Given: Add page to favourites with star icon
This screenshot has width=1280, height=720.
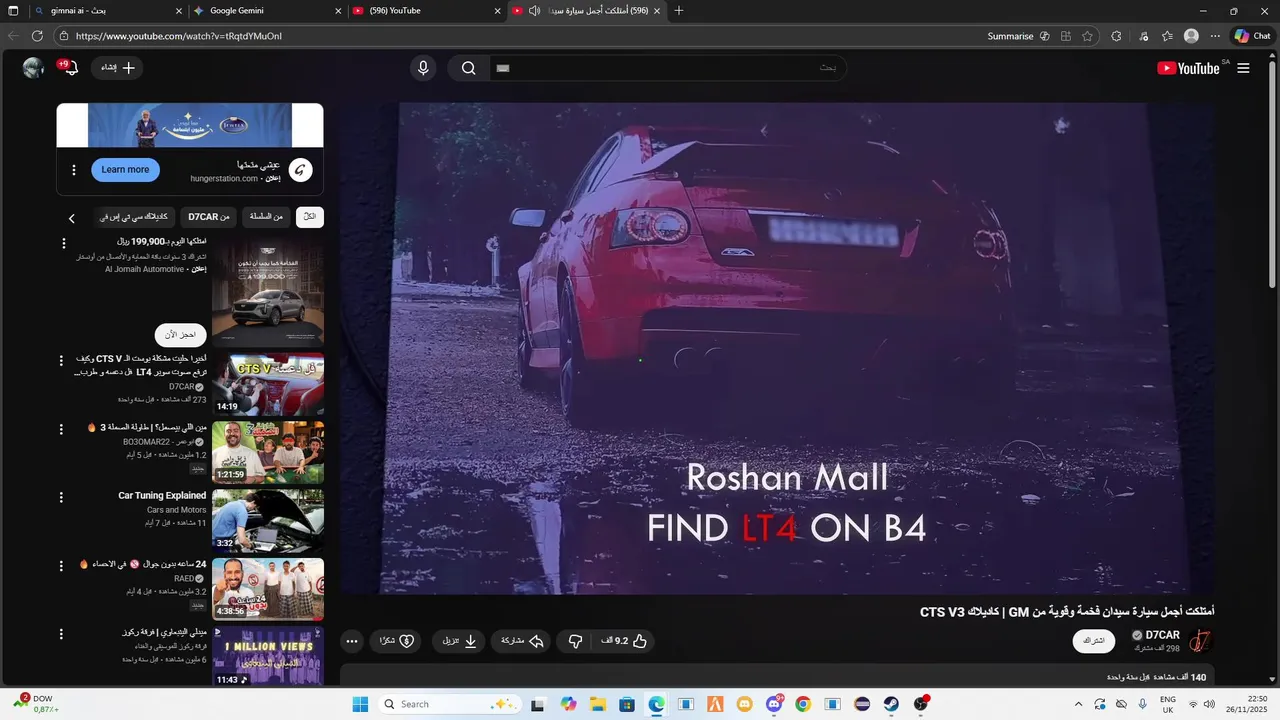Looking at the screenshot, I should tap(1087, 36).
